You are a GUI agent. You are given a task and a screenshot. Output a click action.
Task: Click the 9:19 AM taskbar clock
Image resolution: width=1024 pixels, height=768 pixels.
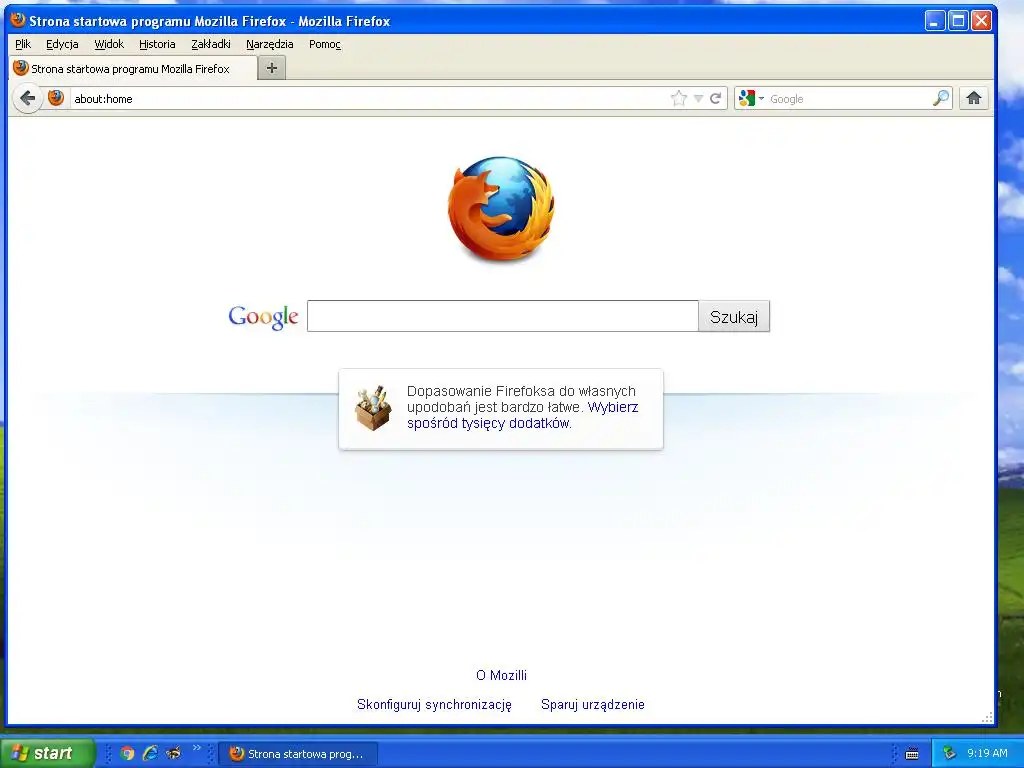coord(987,753)
